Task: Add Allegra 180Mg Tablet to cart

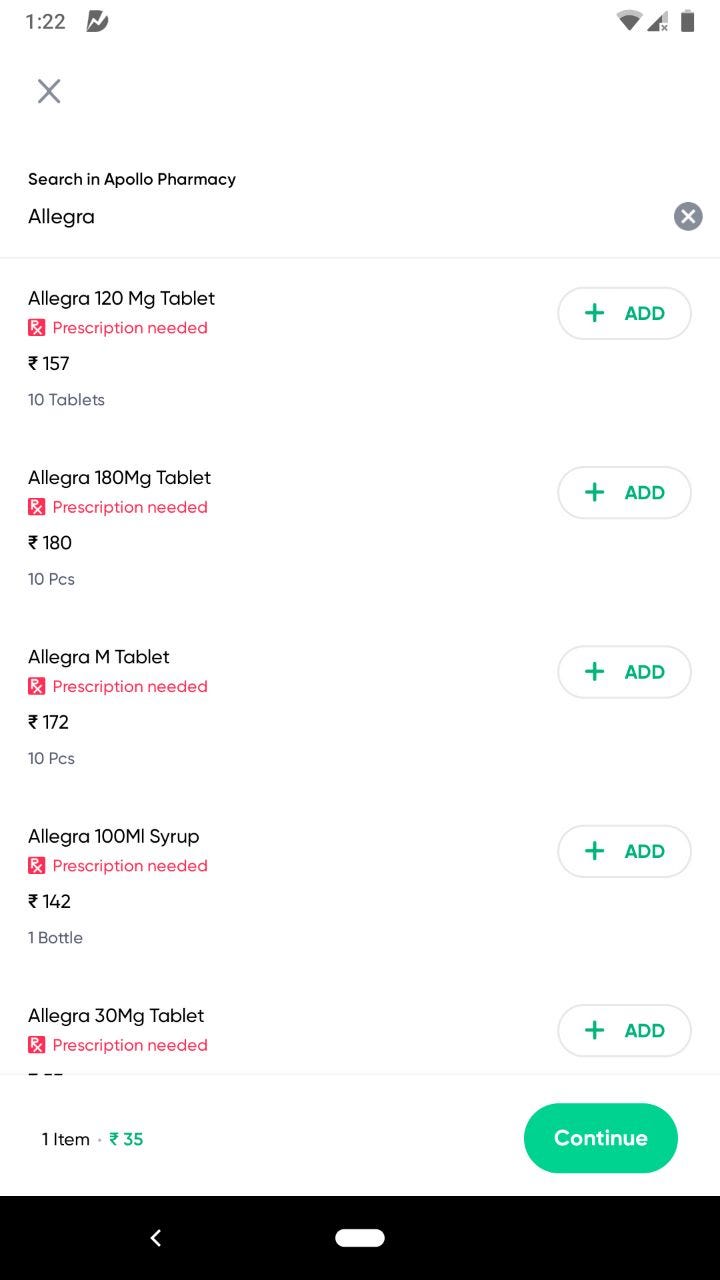Action: [624, 493]
